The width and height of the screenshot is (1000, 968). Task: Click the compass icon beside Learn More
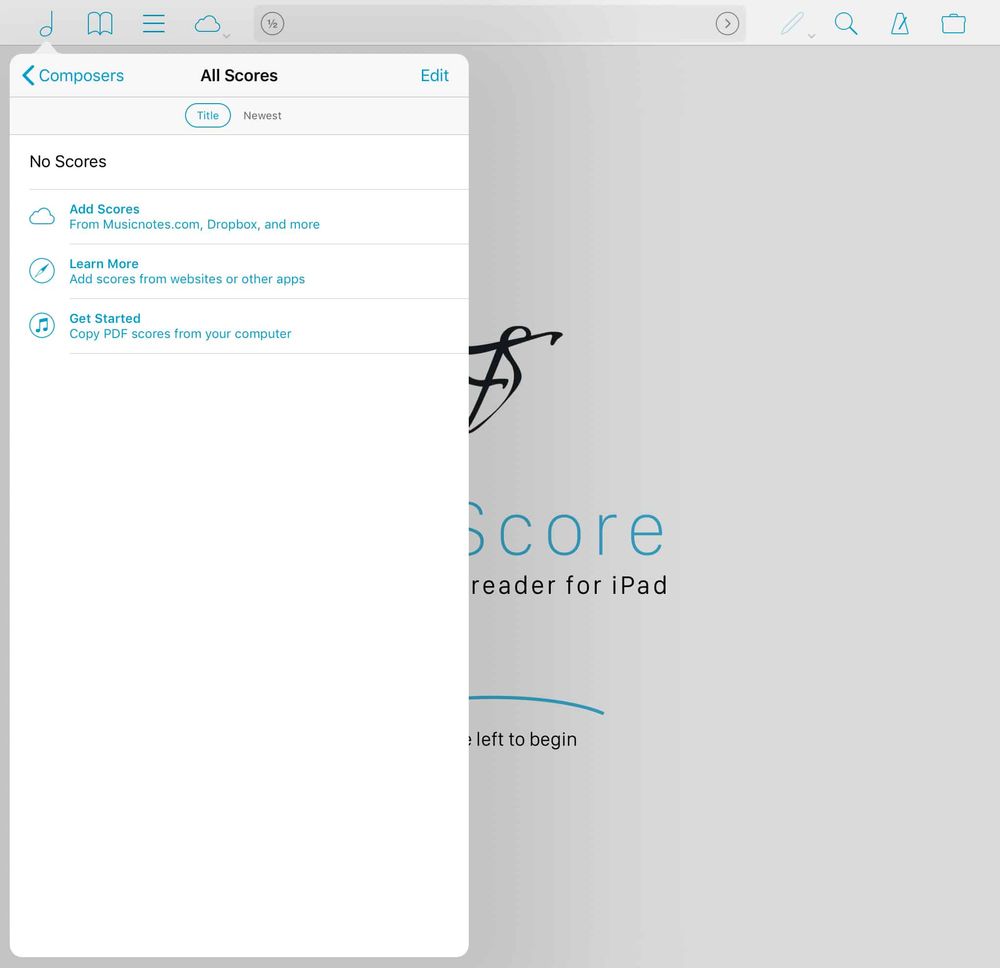point(42,271)
